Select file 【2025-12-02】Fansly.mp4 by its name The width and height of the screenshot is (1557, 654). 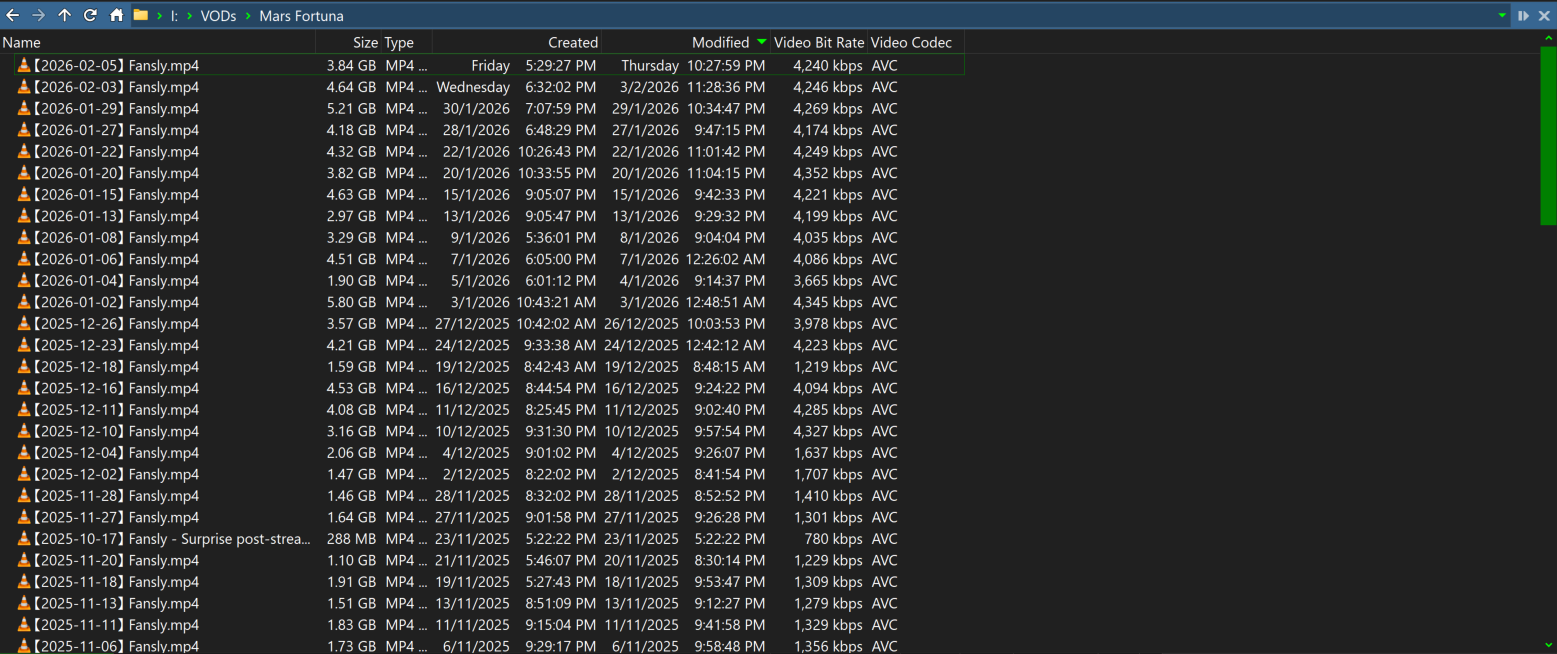point(116,474)
